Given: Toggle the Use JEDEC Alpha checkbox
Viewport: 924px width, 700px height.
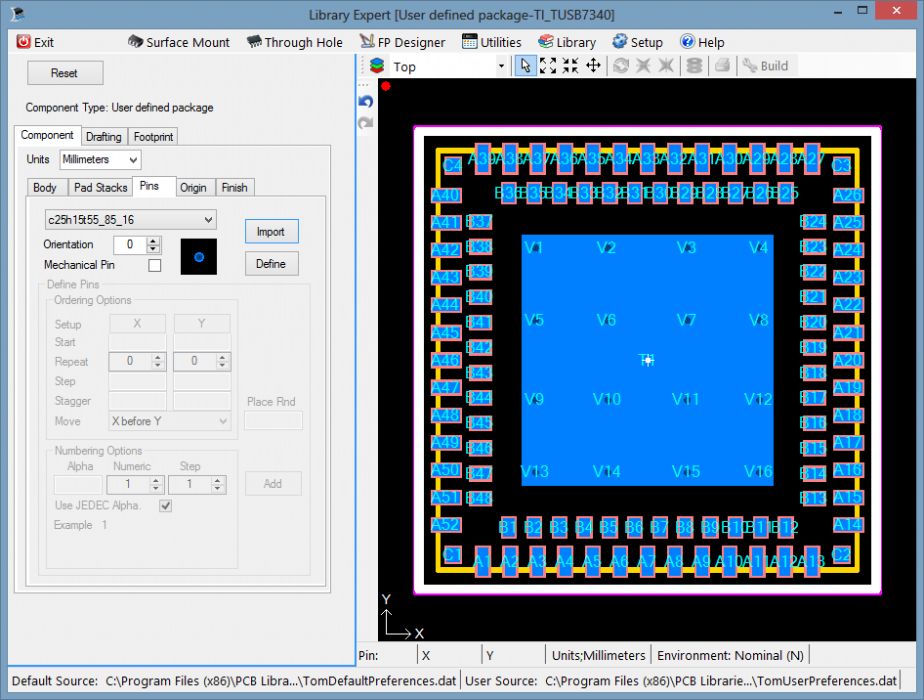Looking at the screenshot, I should point(166,506).
